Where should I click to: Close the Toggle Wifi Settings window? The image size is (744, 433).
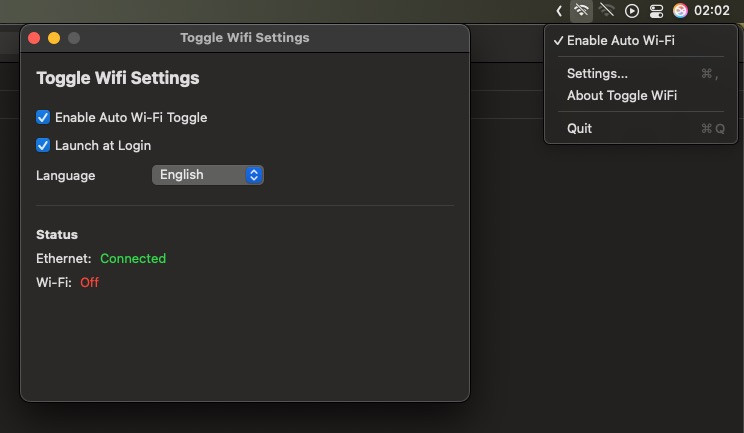coord(34,38)
